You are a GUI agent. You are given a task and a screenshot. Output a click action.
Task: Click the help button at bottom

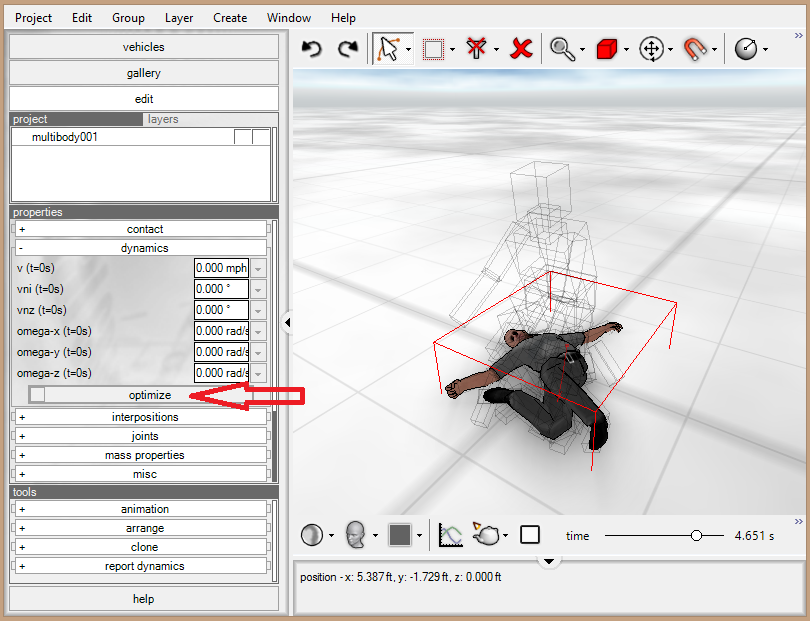click(144, 599)
